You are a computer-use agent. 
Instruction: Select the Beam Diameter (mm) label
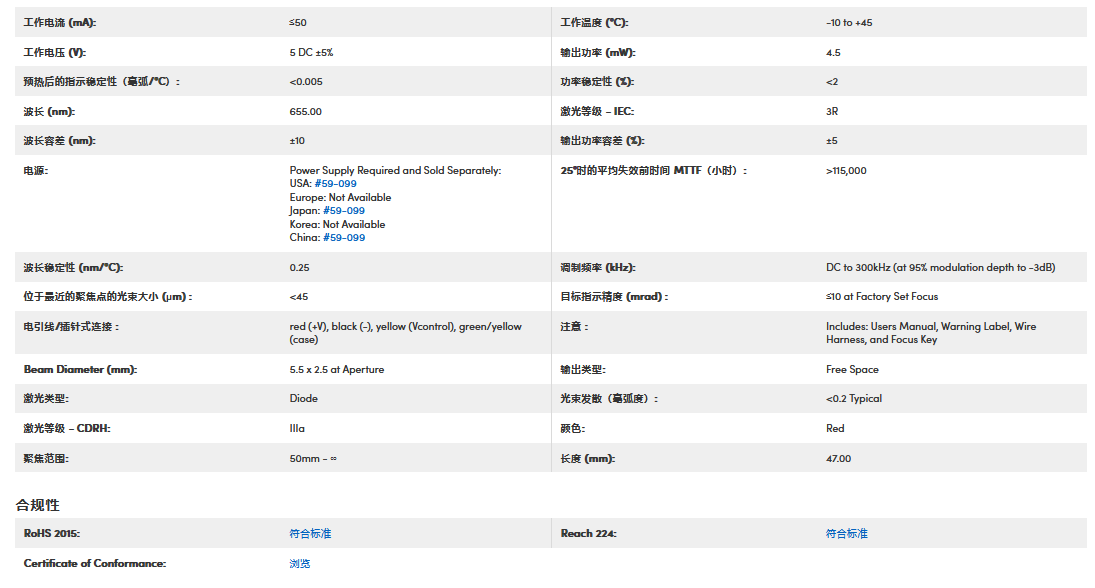pyautogui.click(x=80, y=370)
